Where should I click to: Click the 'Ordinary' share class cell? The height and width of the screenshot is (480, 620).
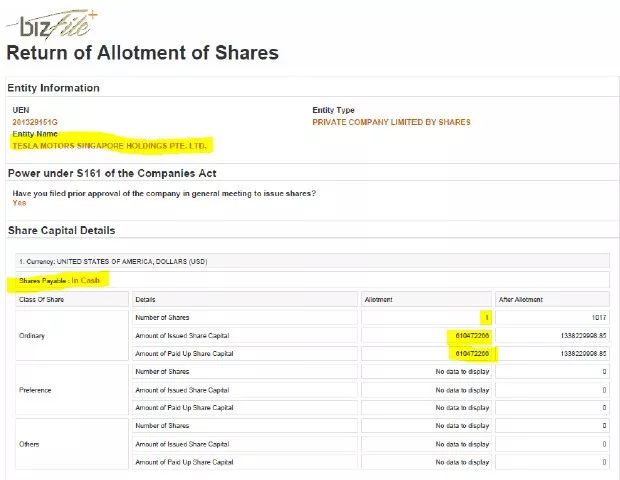(72, 335)
